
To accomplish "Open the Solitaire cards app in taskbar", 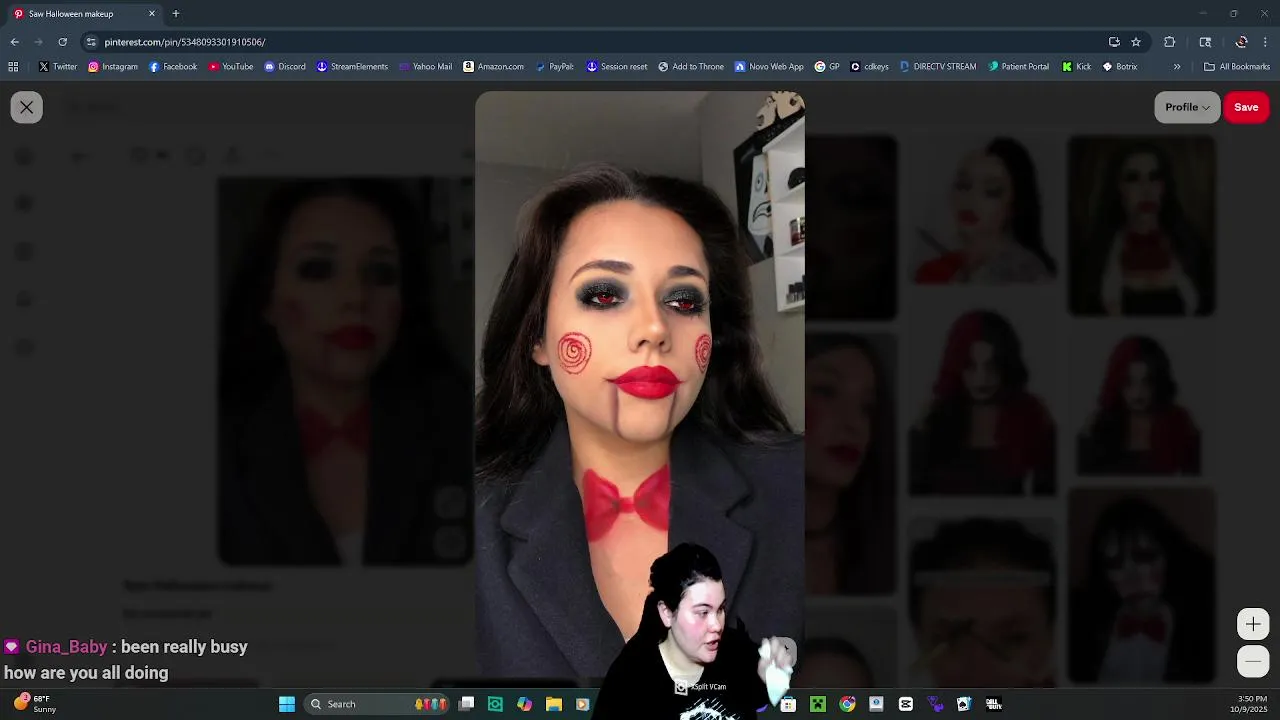I will point(964,704).
